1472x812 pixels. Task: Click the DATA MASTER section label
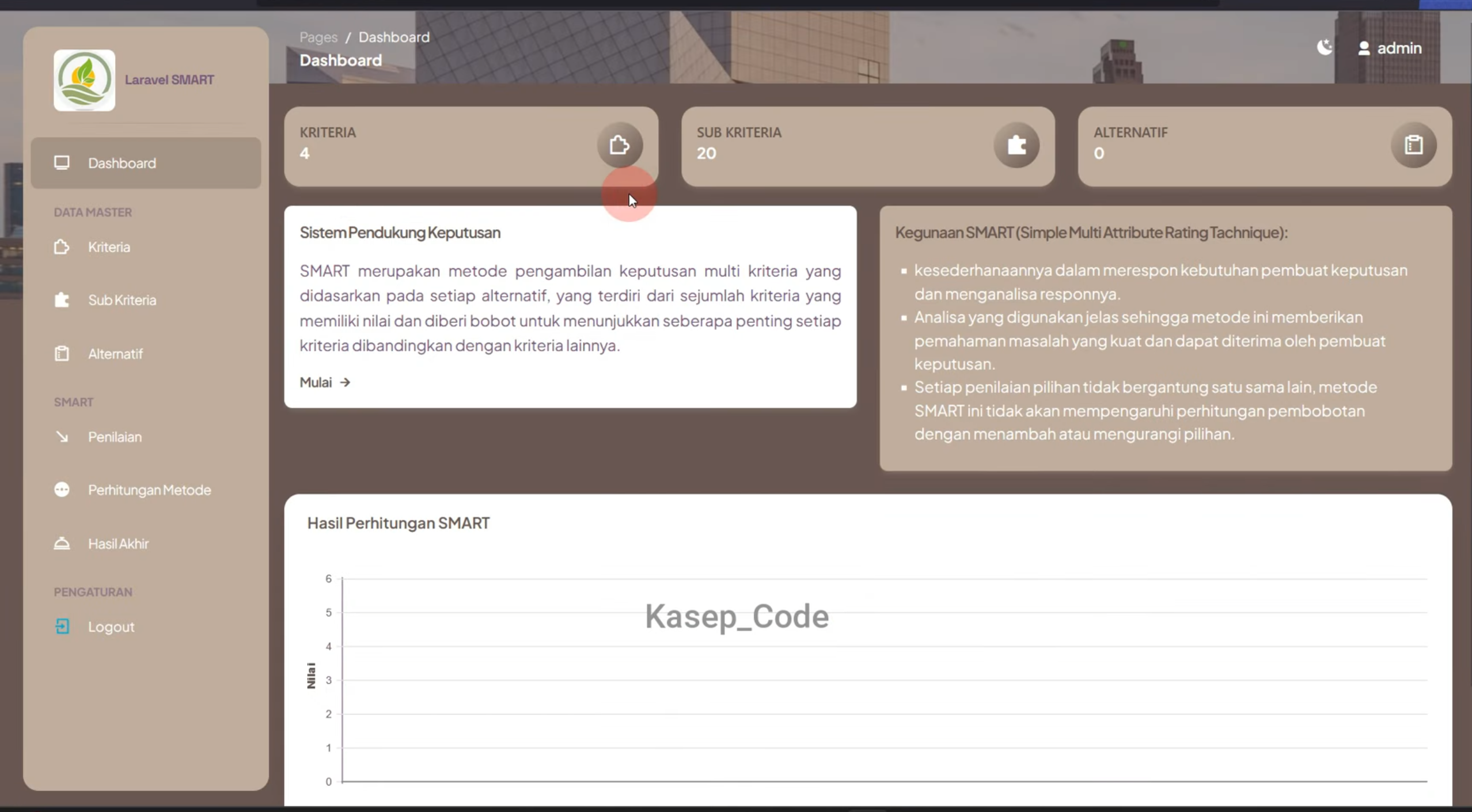(93, 213)
